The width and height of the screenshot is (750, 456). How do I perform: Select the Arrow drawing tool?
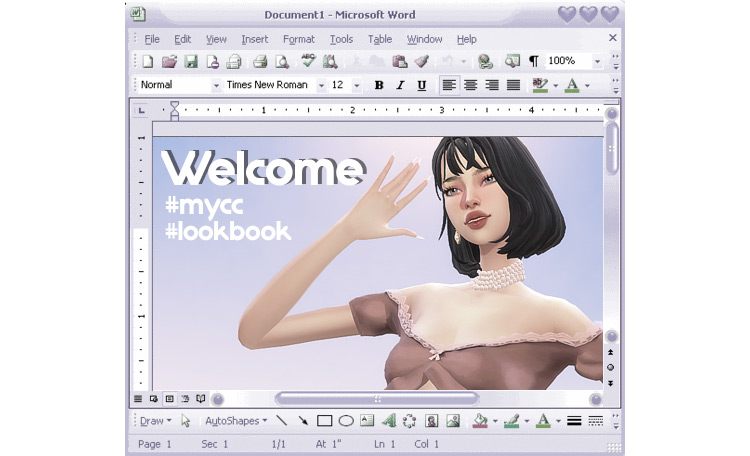coord(303,421)
